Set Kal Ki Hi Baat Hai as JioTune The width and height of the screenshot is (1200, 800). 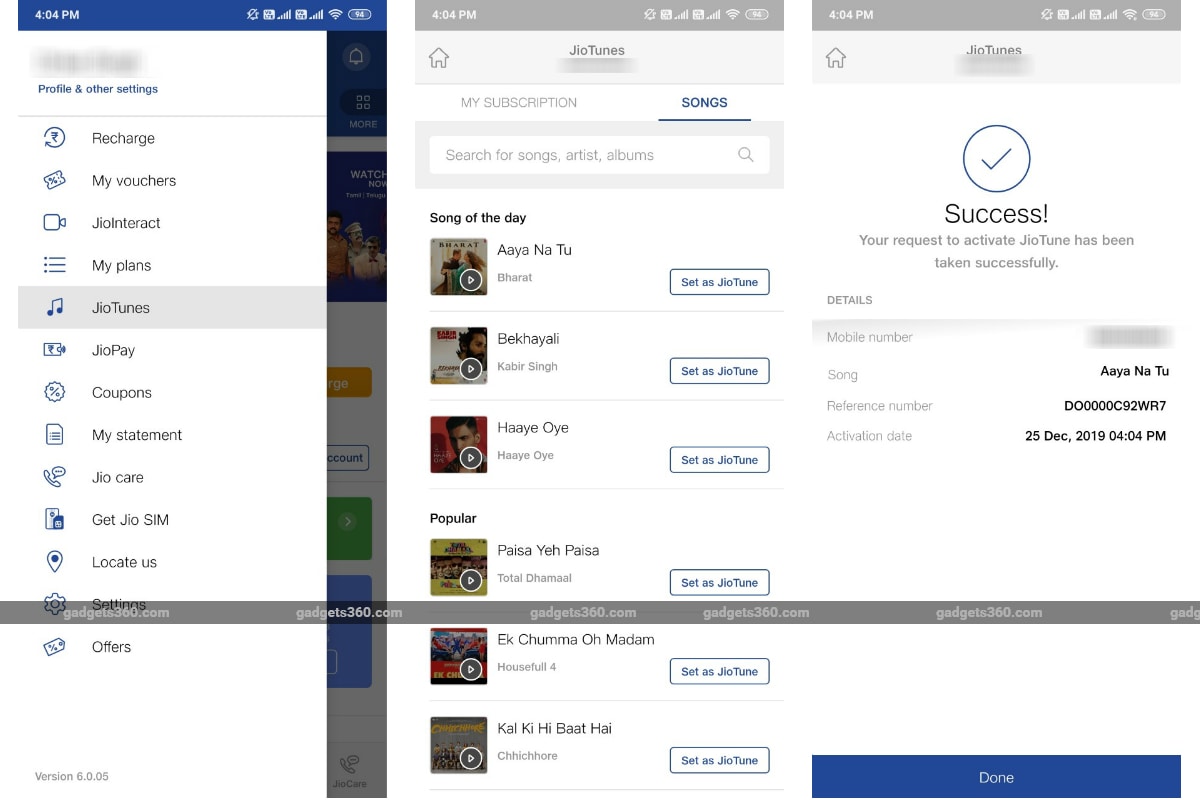pos(719,760)
